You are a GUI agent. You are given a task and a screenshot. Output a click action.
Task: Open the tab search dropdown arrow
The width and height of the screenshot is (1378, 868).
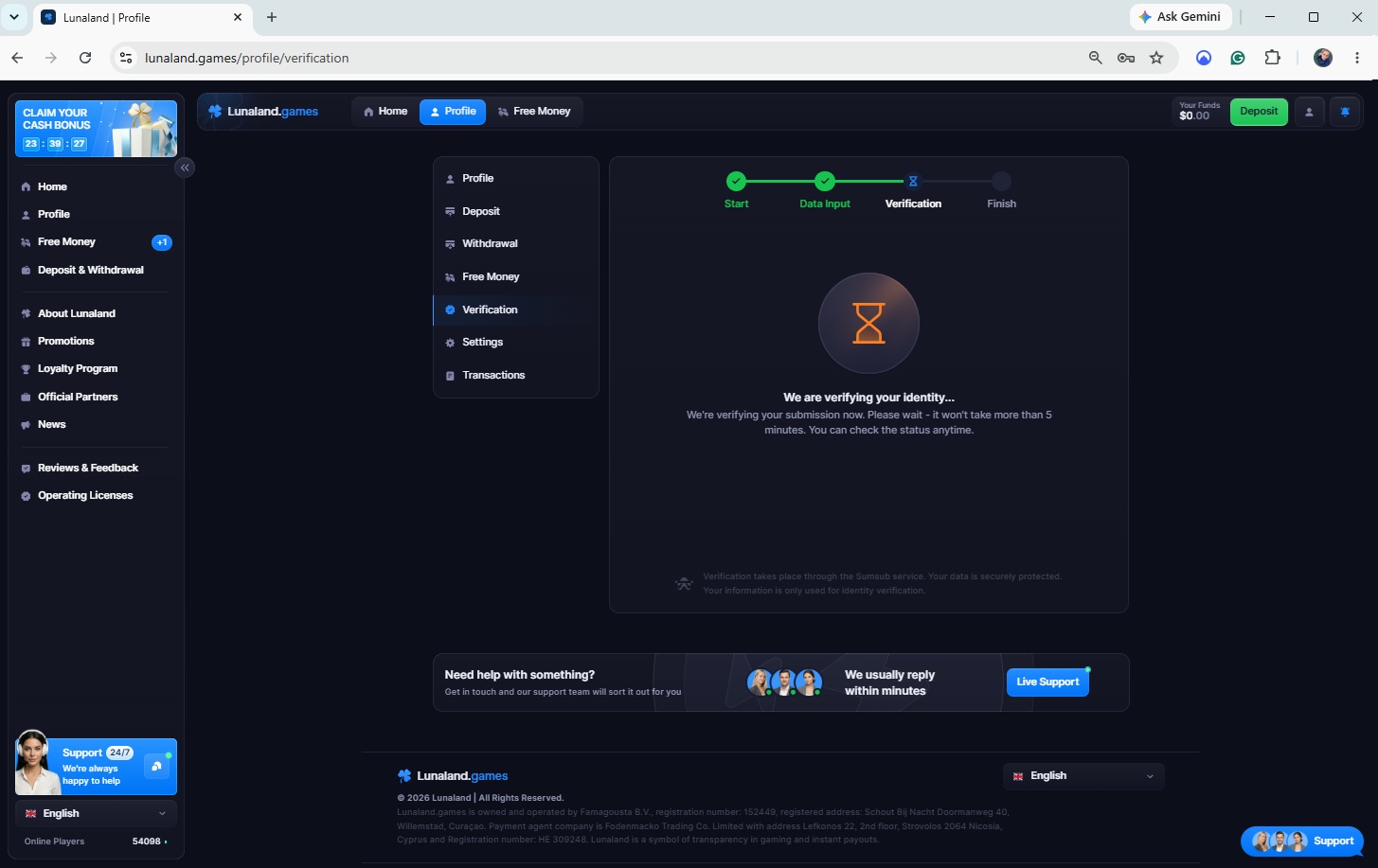[x=14, y=17]
